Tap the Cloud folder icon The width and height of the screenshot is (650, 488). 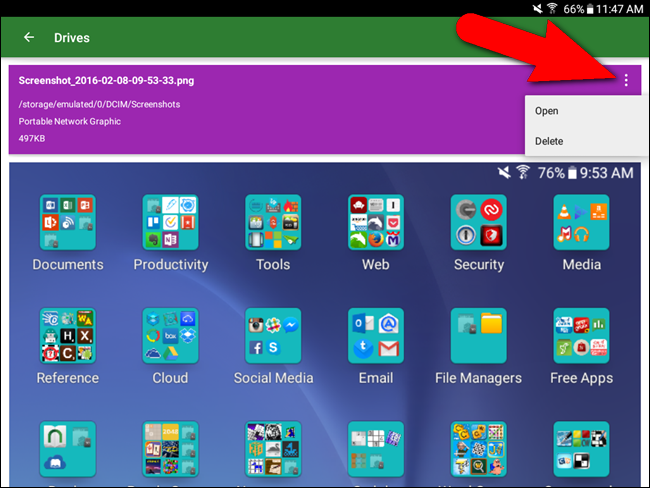[170, 336]
